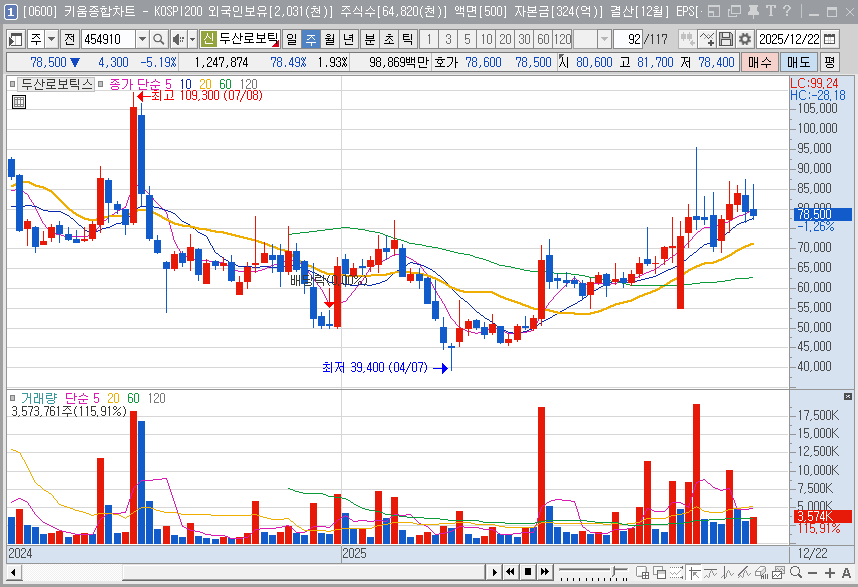This screenshot has height=587, width=858.
Task: Select the 월 monthly period
Action: click(329, 39)
